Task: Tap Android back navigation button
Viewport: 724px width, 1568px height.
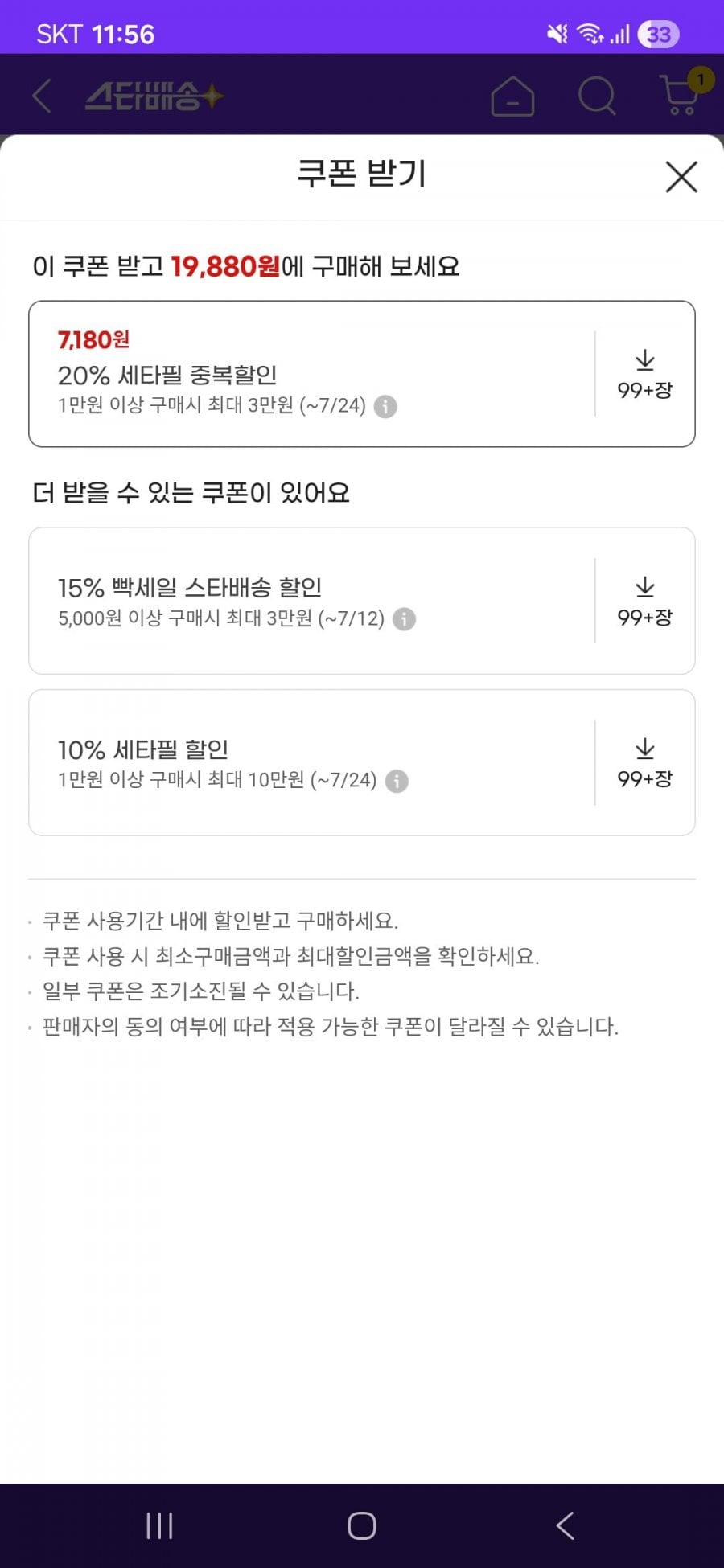Action: pyautogui.click(x=565, y=1525)
